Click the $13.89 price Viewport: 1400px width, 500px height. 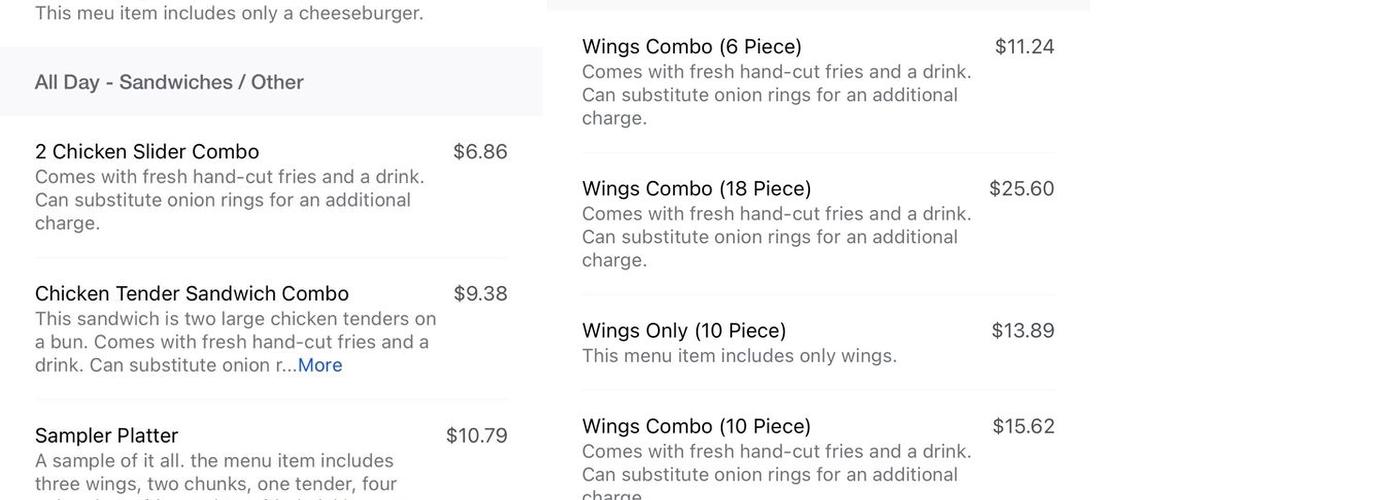[1022, 331]
